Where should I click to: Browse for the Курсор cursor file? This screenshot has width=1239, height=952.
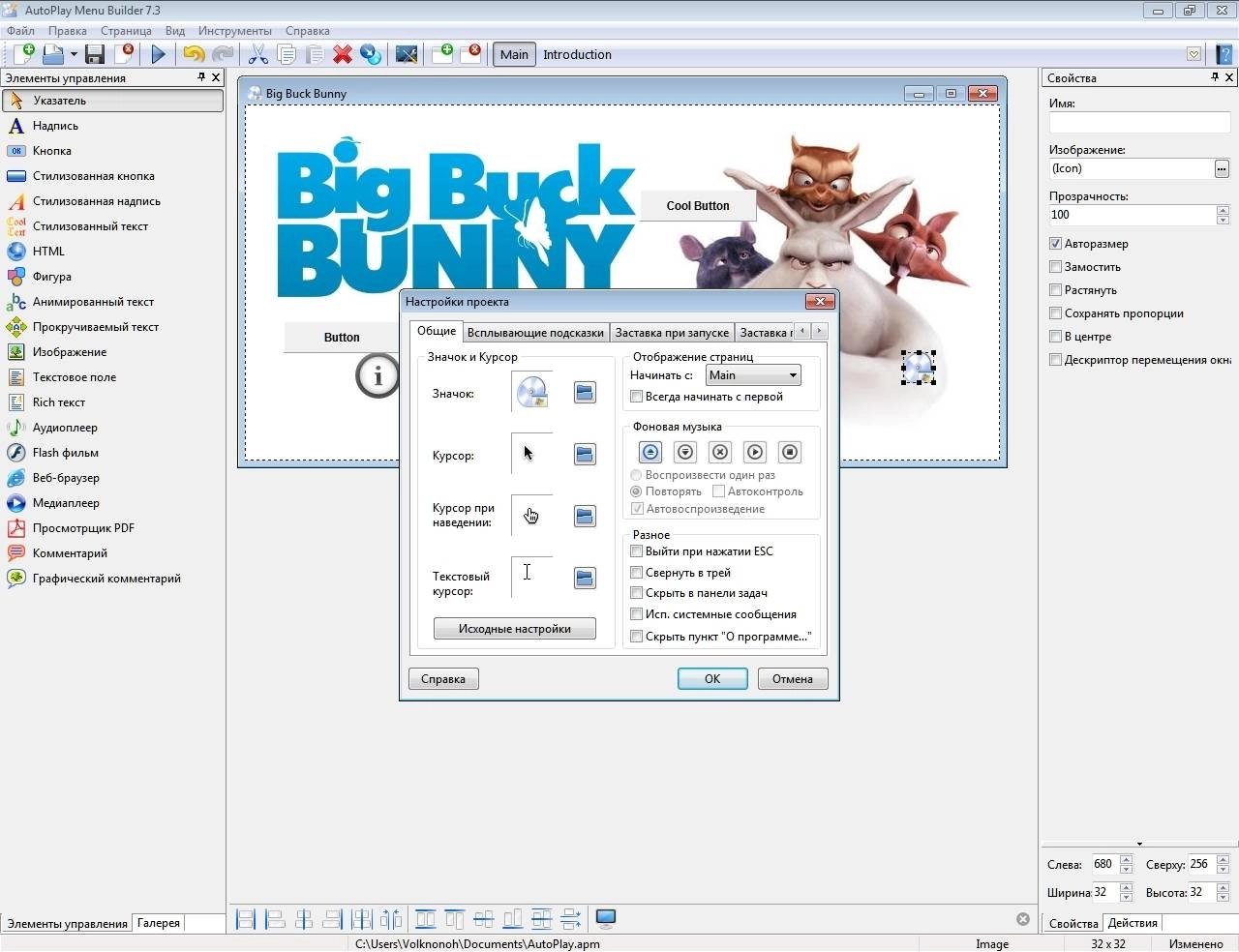pyautogui.click(x=585, y=454)
